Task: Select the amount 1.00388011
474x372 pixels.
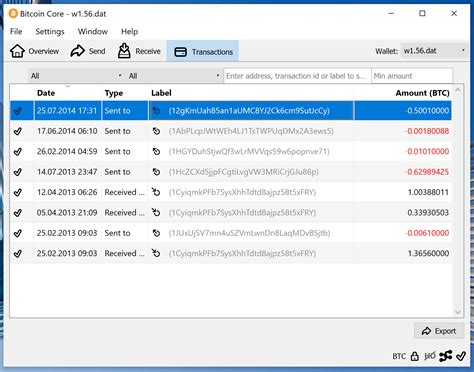Action: pos(428,192)
